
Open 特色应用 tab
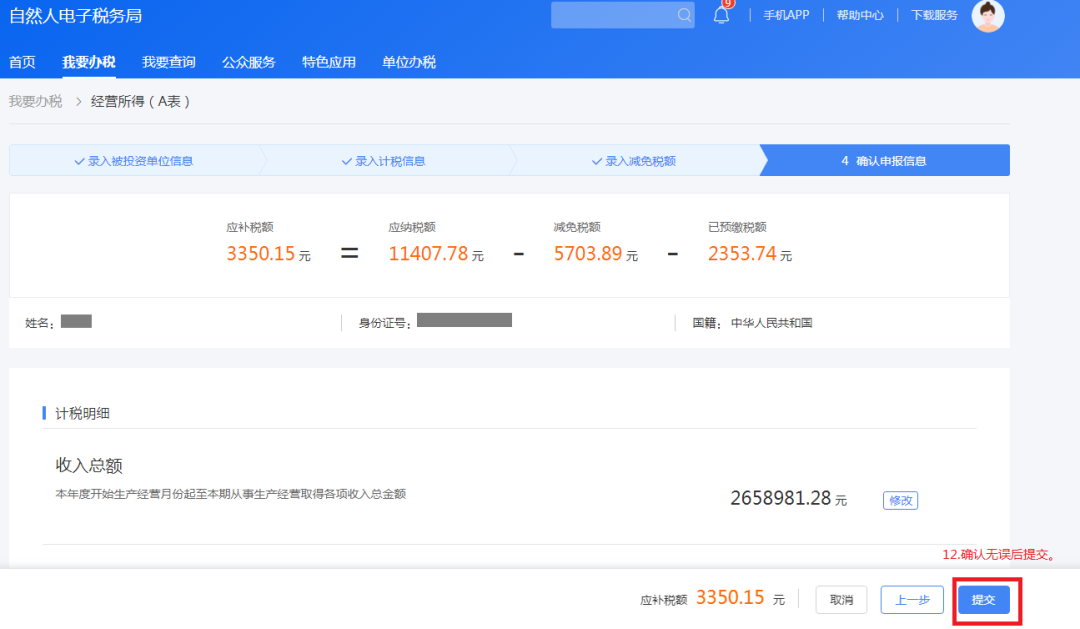(329, 62)
